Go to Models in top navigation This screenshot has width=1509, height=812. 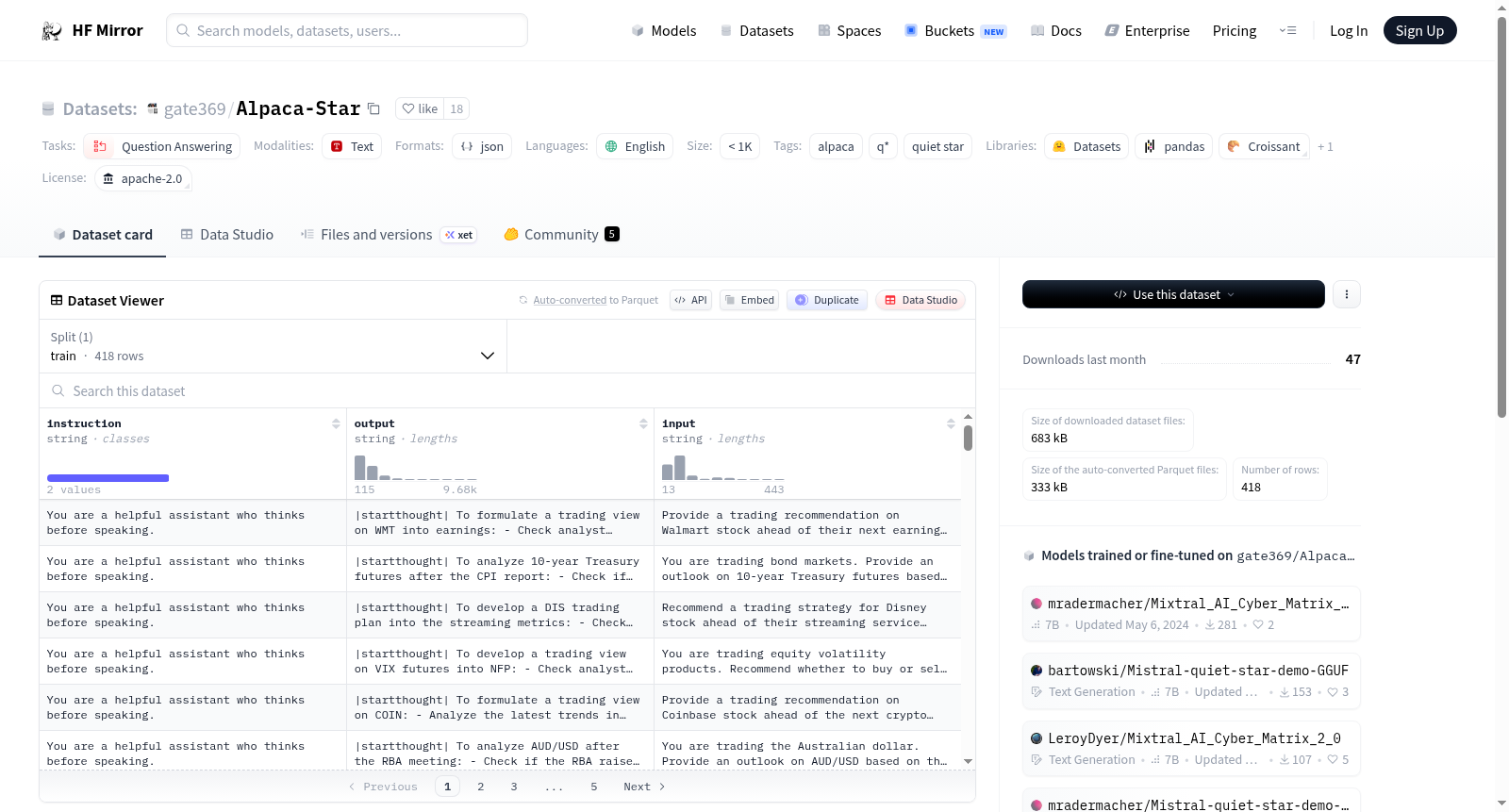664,31
